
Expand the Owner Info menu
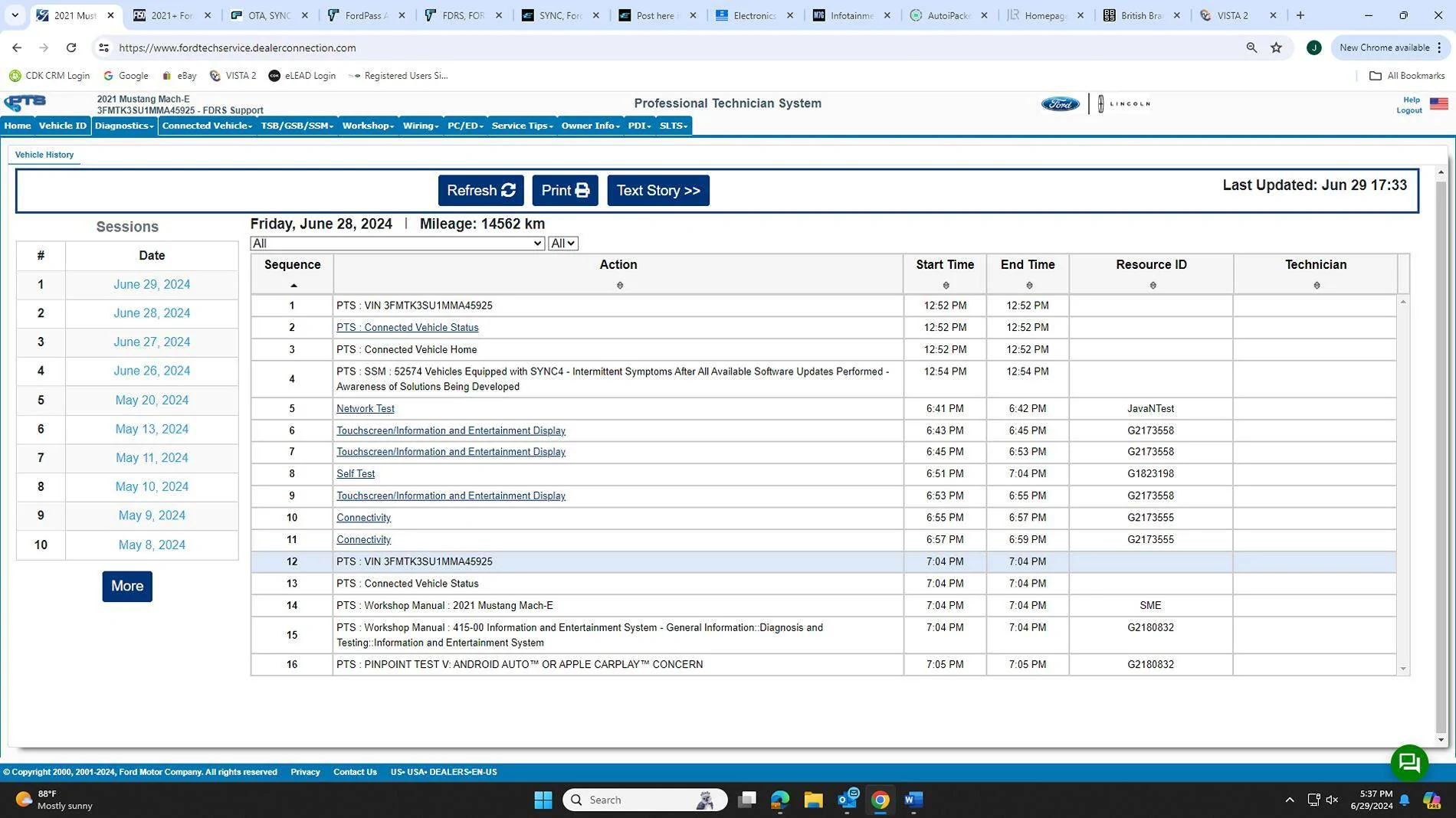click(590, 126)
